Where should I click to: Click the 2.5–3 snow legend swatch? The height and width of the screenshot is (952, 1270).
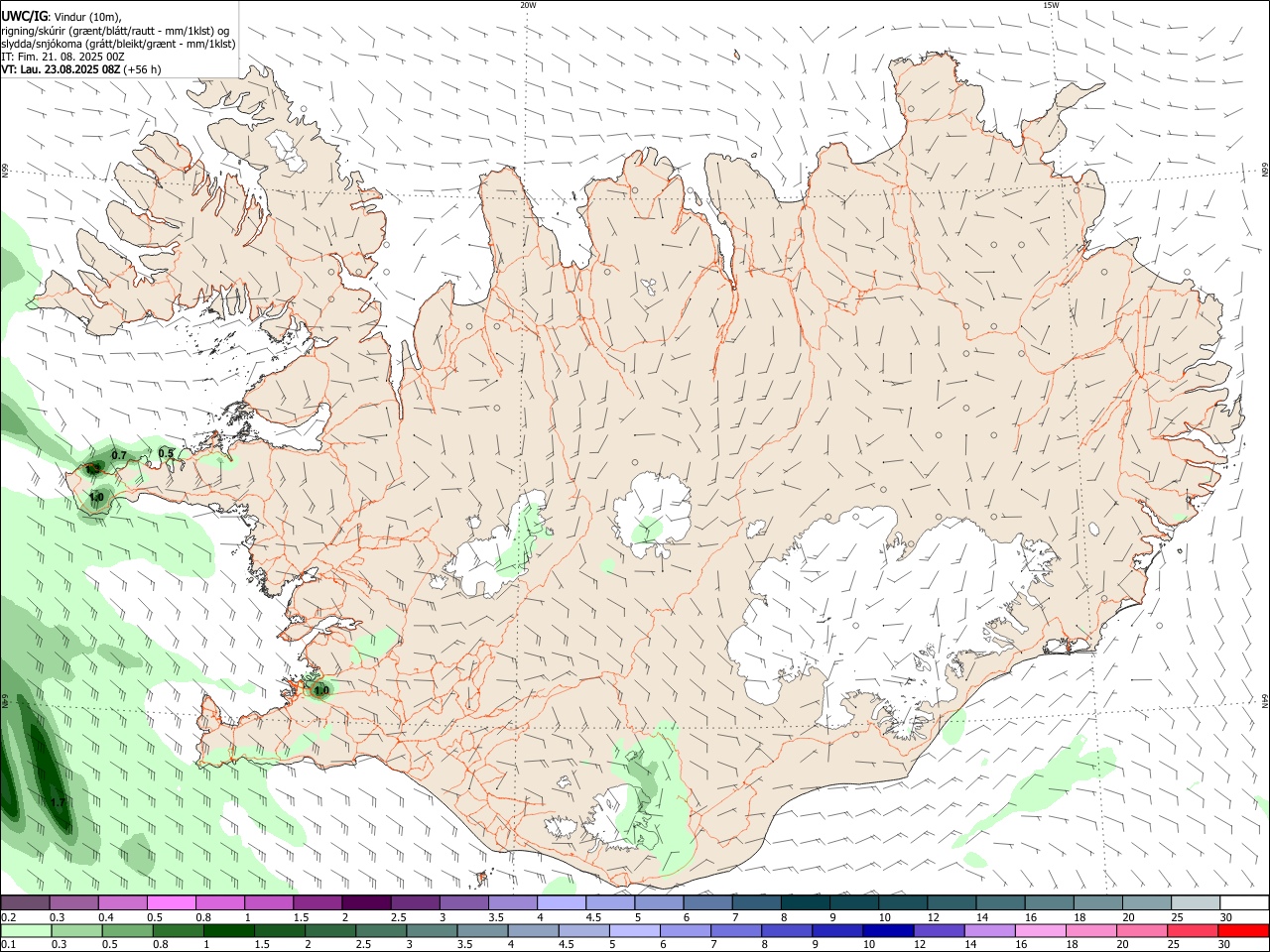point(415,903)
